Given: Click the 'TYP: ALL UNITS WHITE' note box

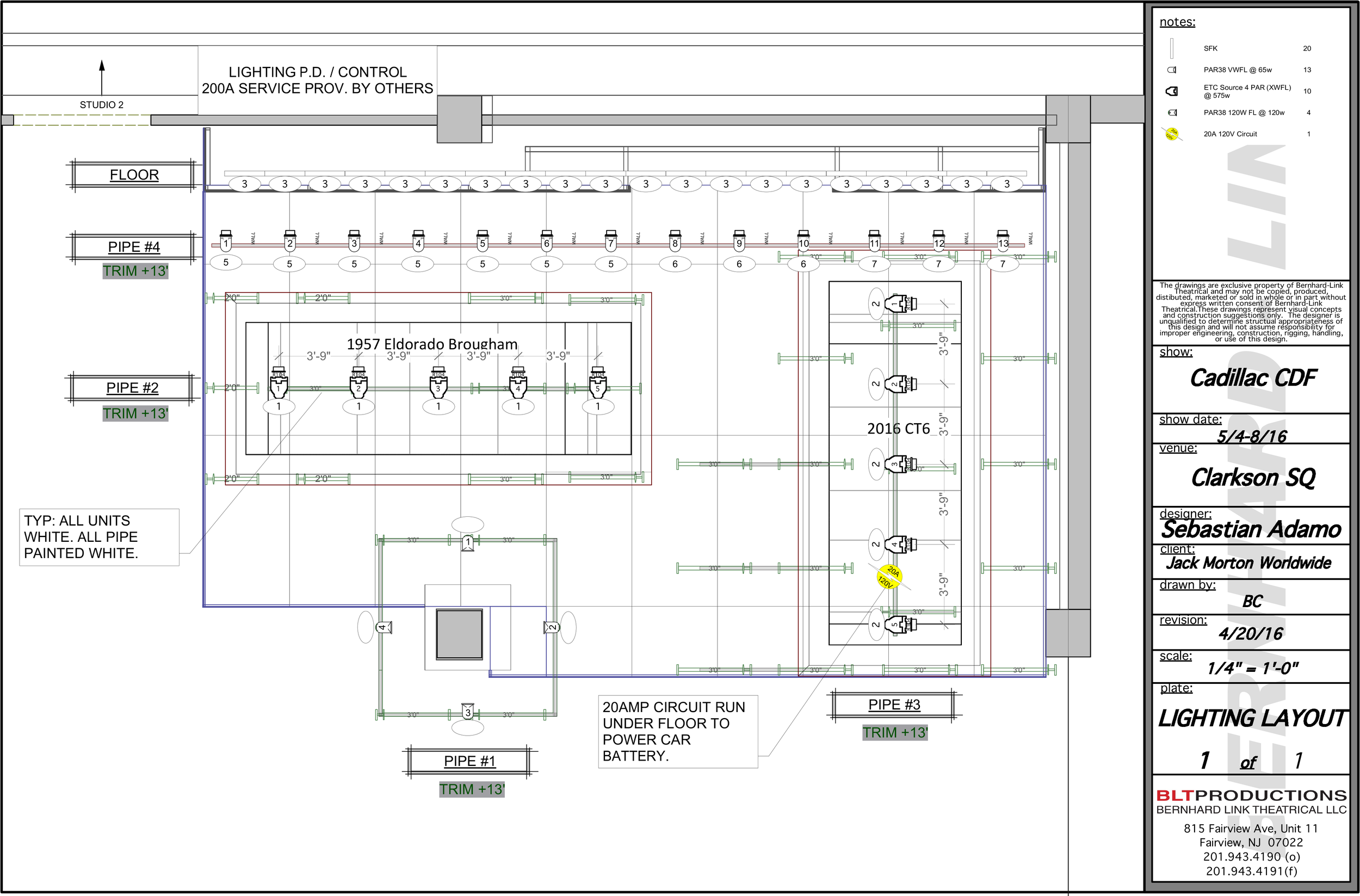Looking at the screenshot, I should (x=100, y=537).
